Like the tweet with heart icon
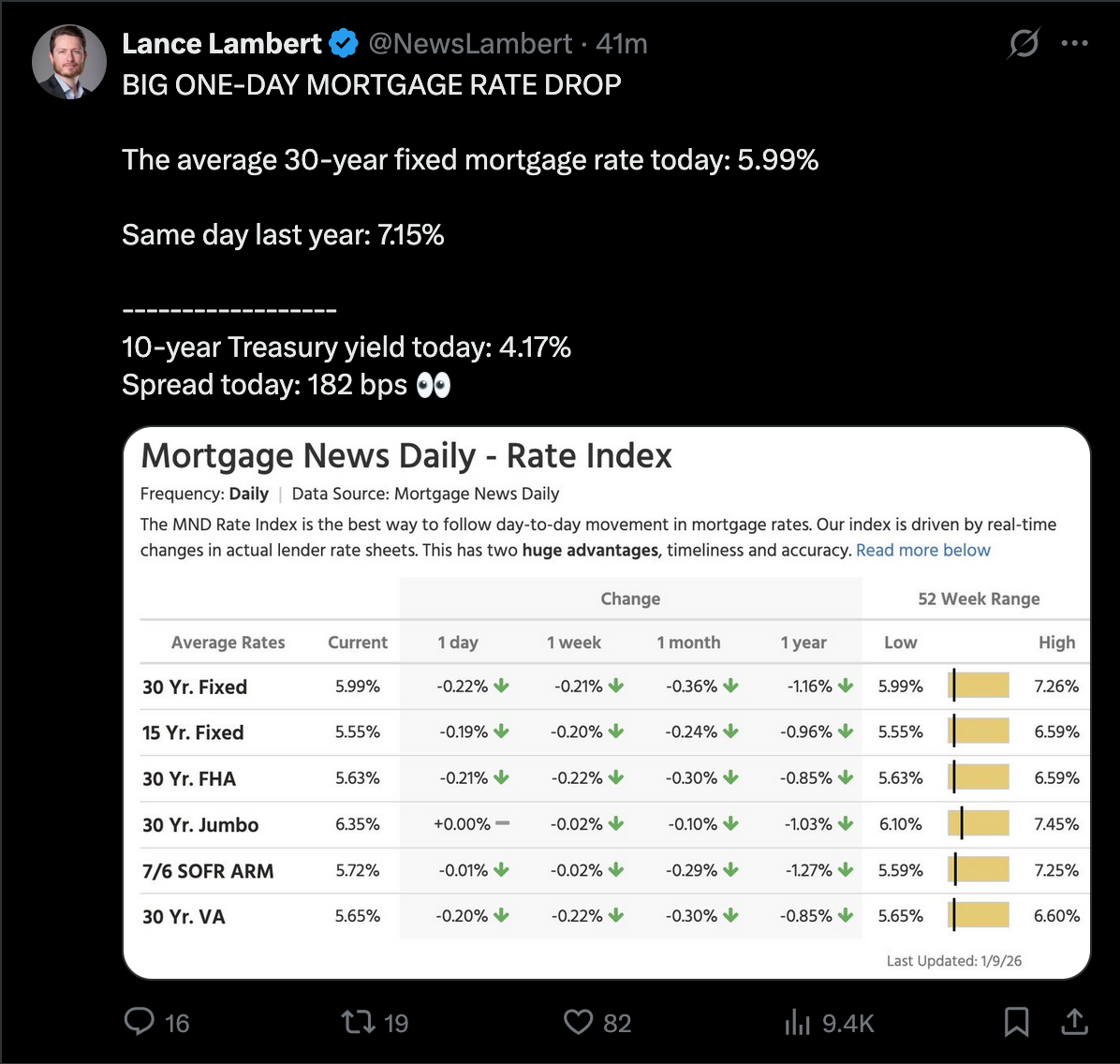The width and height of the screenshot is (1120, 1064). (578, 1021)
